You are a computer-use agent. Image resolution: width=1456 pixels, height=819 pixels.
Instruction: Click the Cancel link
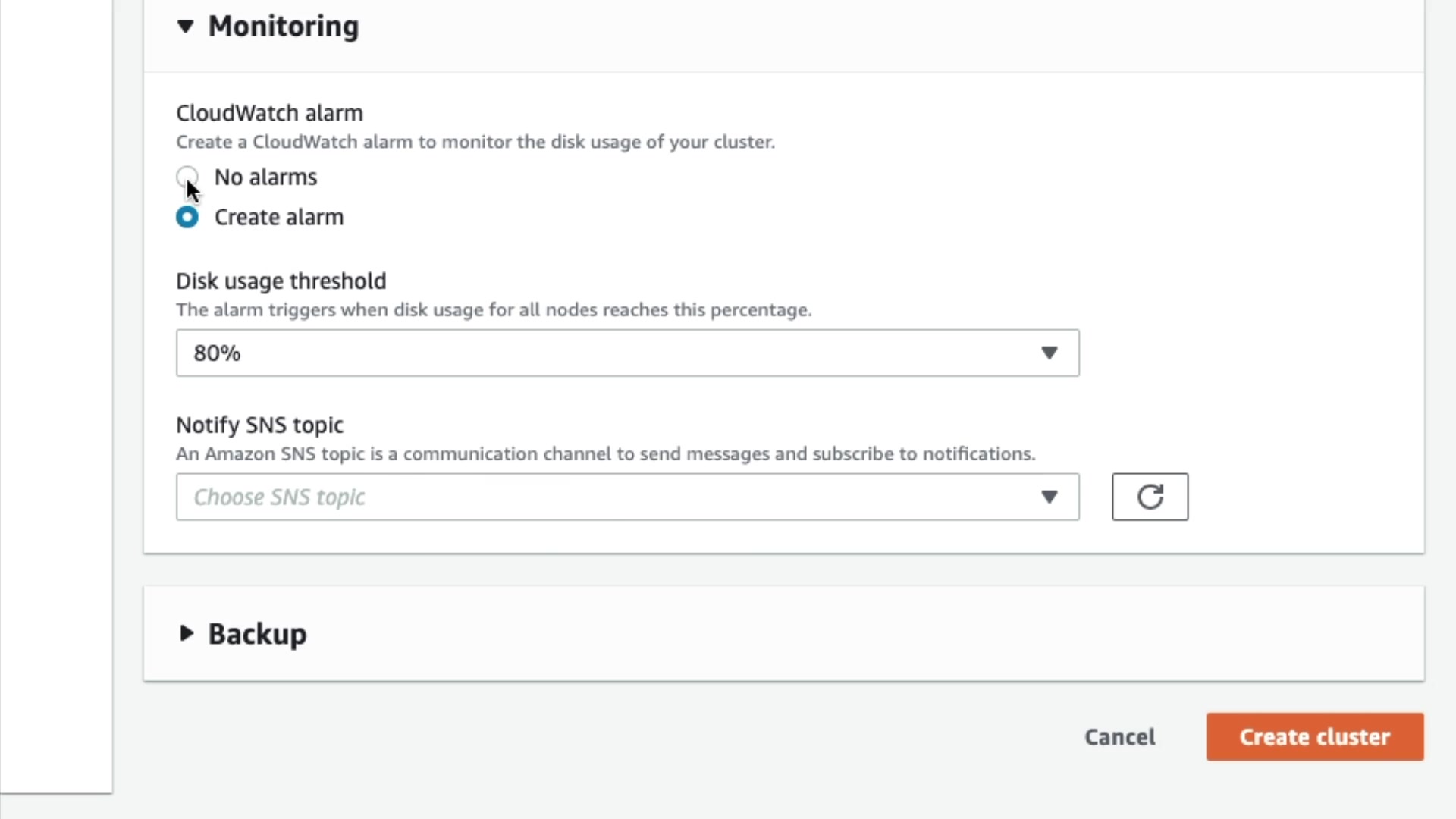(x=1119, y=736)
